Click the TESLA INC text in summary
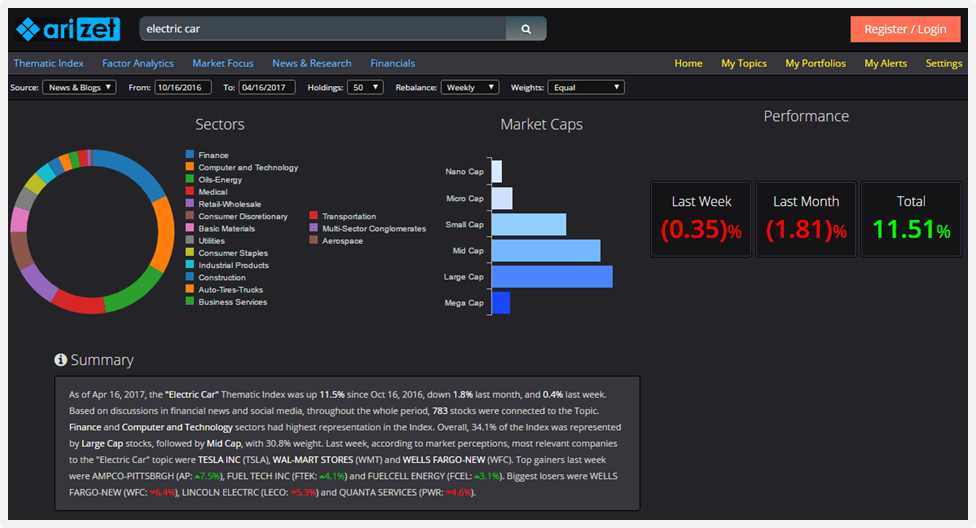Viewport: 976px width, 528px height. tap(219, 460)
